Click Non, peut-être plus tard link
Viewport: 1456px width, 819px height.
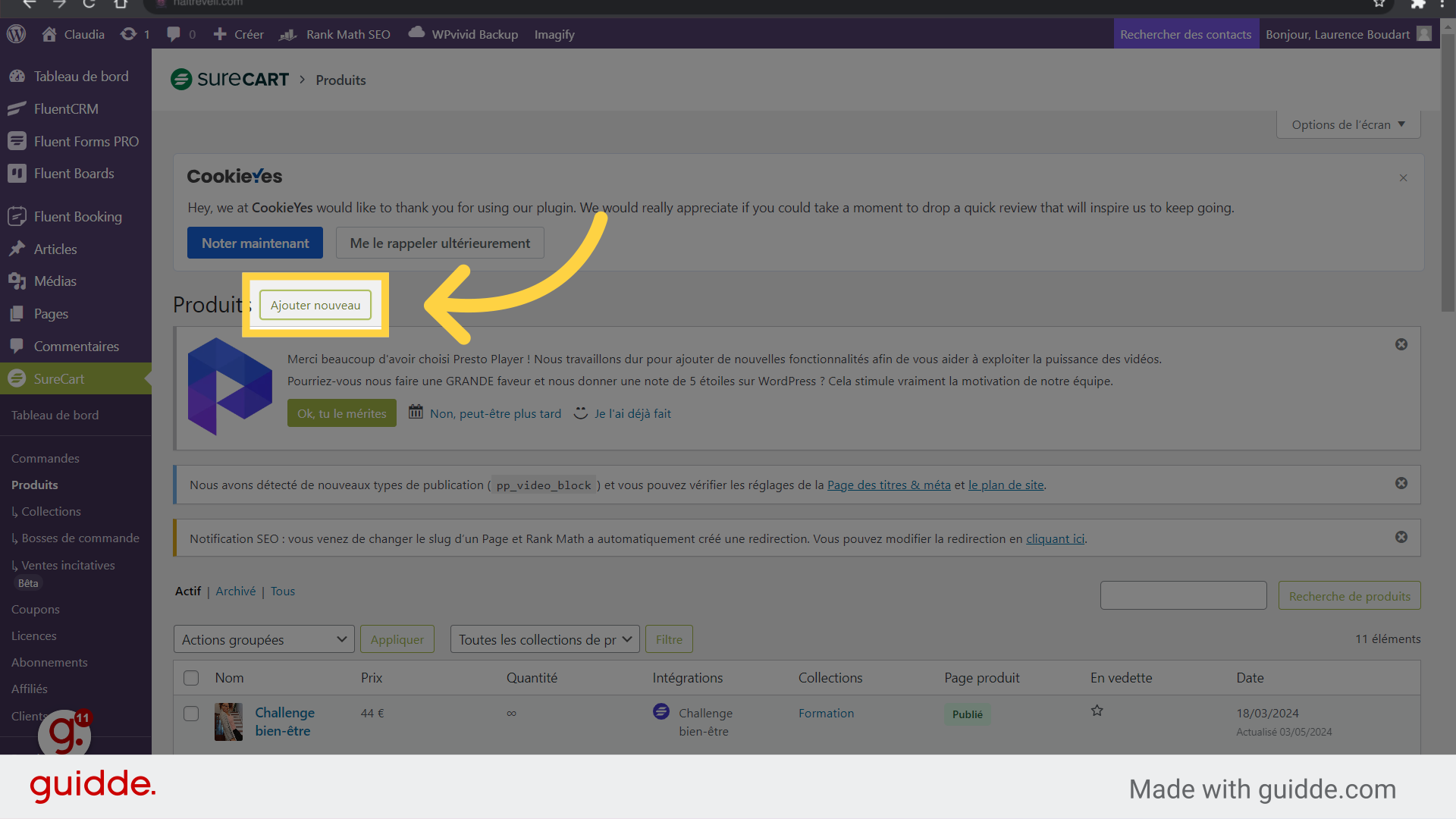[x=495, y=413]
